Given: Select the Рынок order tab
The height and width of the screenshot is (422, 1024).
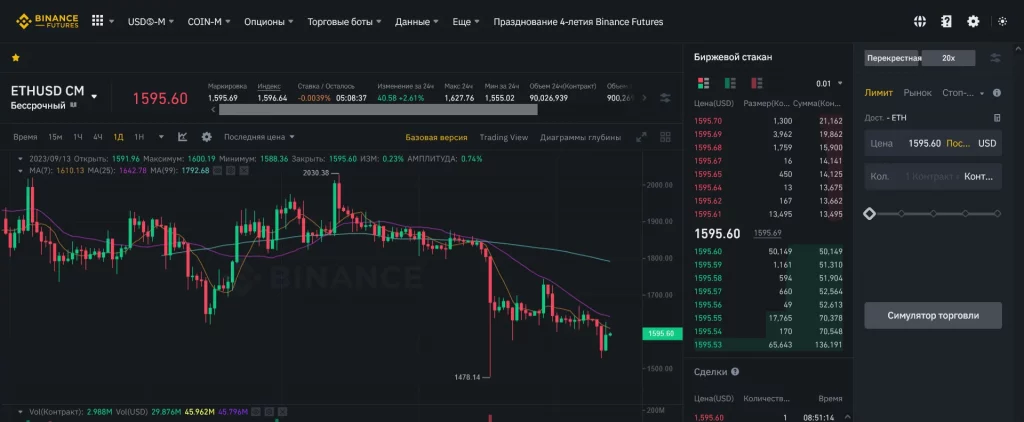Looking at the screenshot, I should coord(918,93).
